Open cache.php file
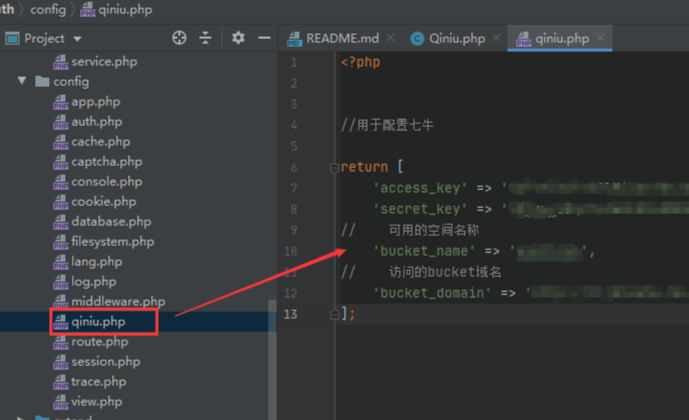The width and height of the screenshot is (689, 420). tap(101, 142)
